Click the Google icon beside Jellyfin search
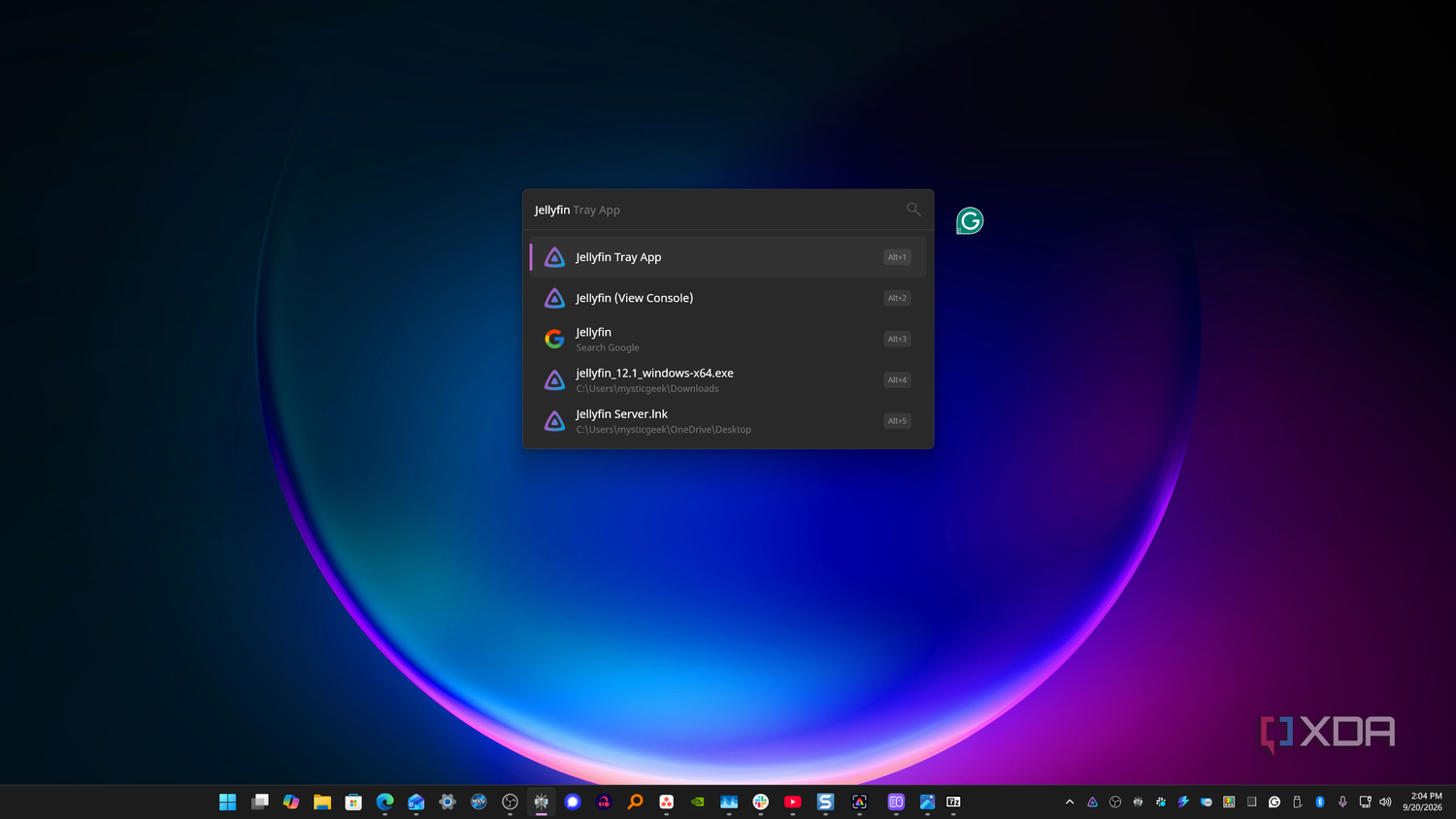The height and width of the screenshot is (819, 1456). [554, 339]
